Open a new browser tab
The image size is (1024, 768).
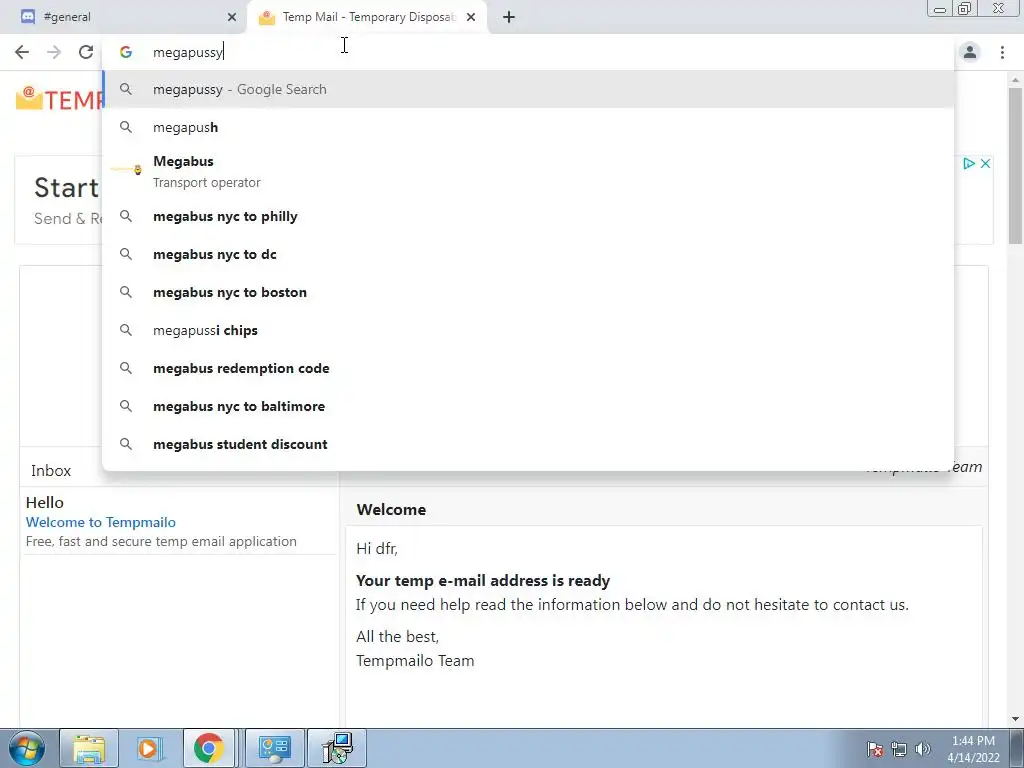(509, 18)
